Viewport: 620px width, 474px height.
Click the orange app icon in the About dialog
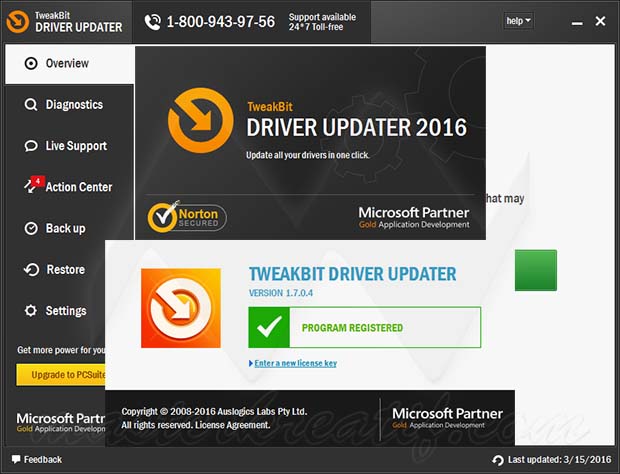(x=181, y=308)
